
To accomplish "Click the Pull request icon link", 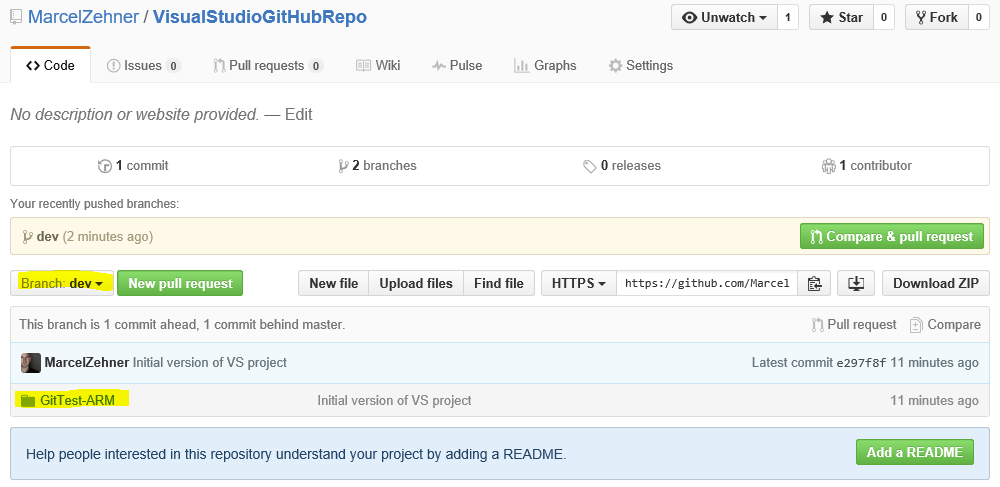I will point(854,325).
